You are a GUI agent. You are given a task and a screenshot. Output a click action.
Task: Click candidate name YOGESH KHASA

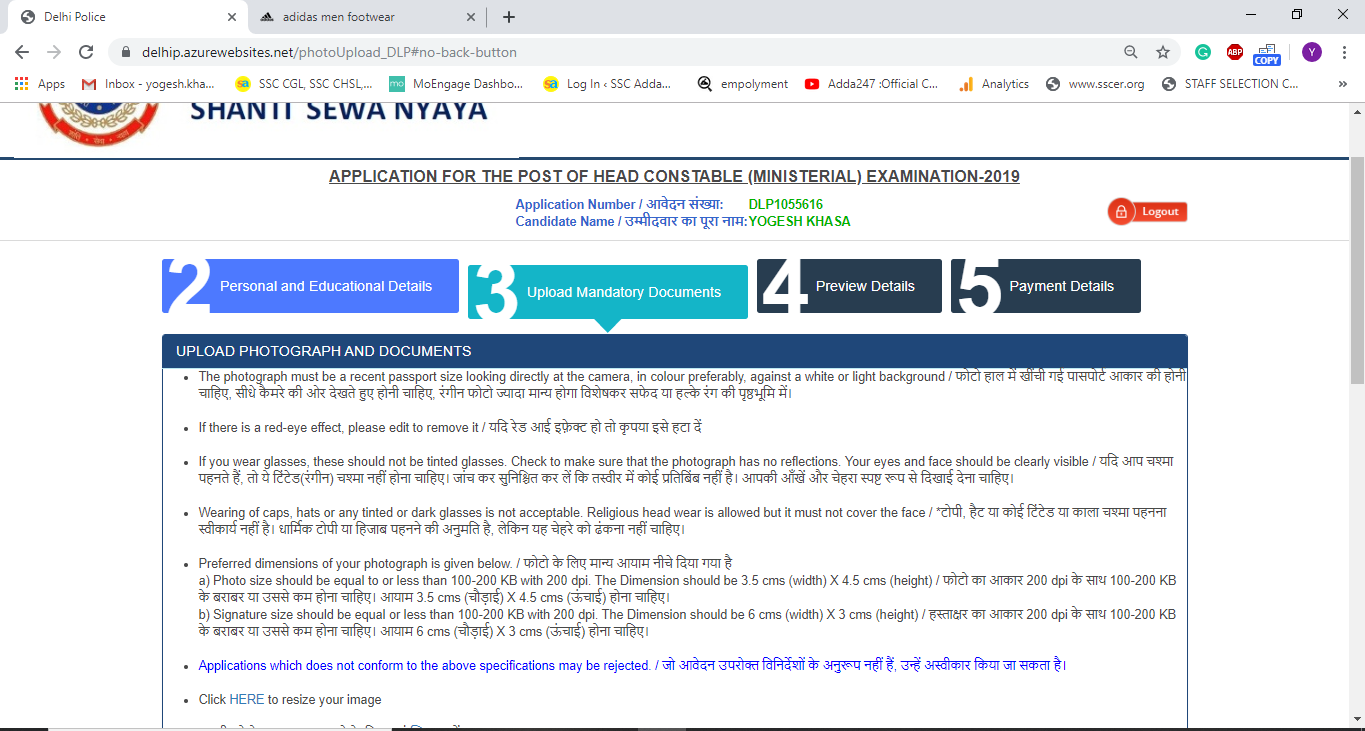(x=800, y=221)
